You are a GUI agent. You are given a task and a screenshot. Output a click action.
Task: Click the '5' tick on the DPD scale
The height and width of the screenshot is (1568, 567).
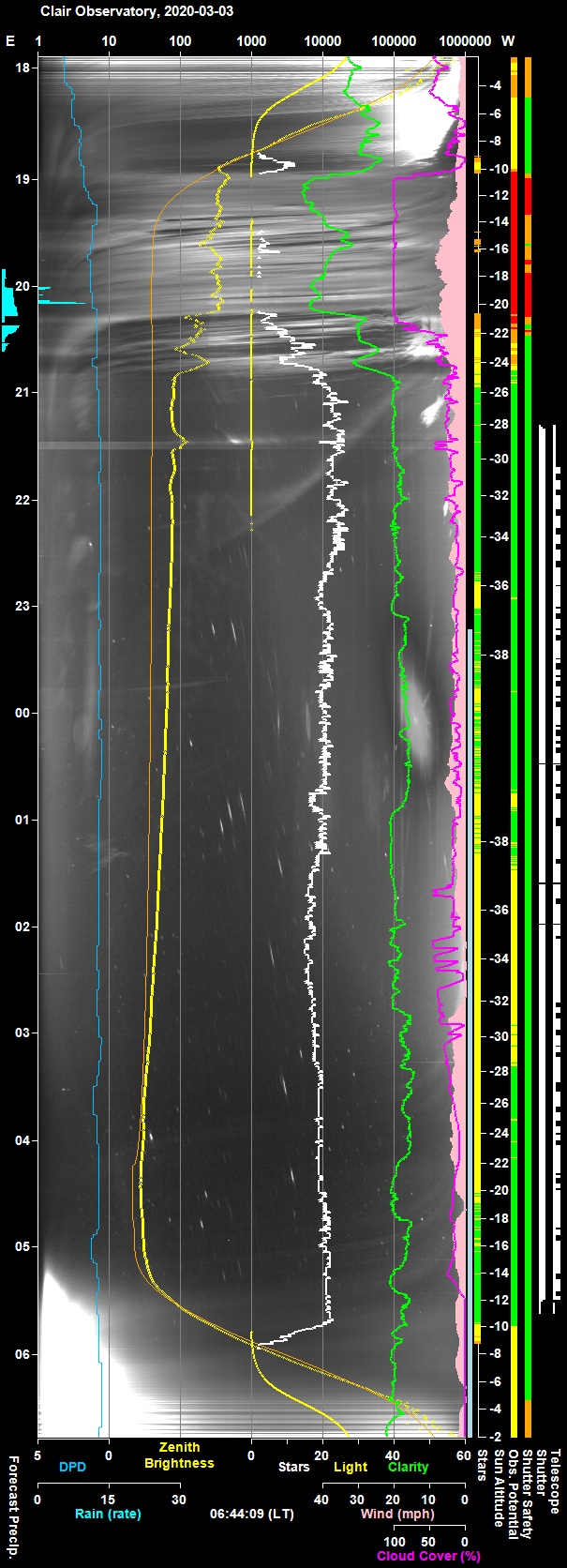37,1455
